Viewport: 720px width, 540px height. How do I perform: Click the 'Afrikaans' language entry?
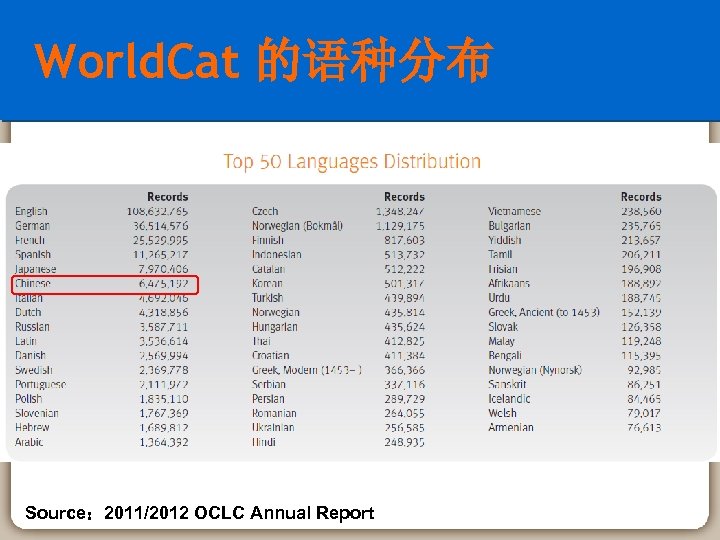509,283
